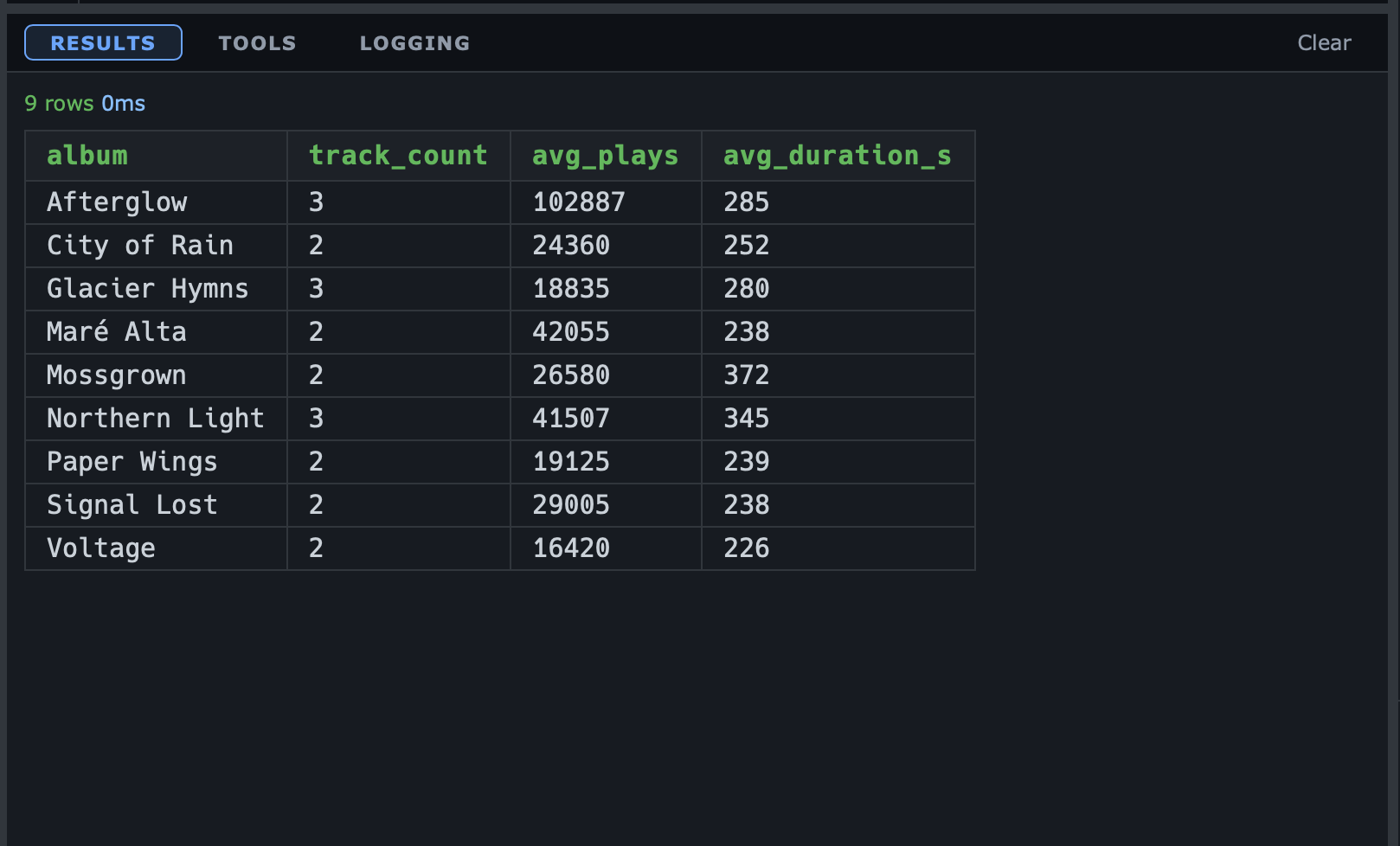The image size is (1400, 846).
Task: Select the album column header
Action: (157, 156)
